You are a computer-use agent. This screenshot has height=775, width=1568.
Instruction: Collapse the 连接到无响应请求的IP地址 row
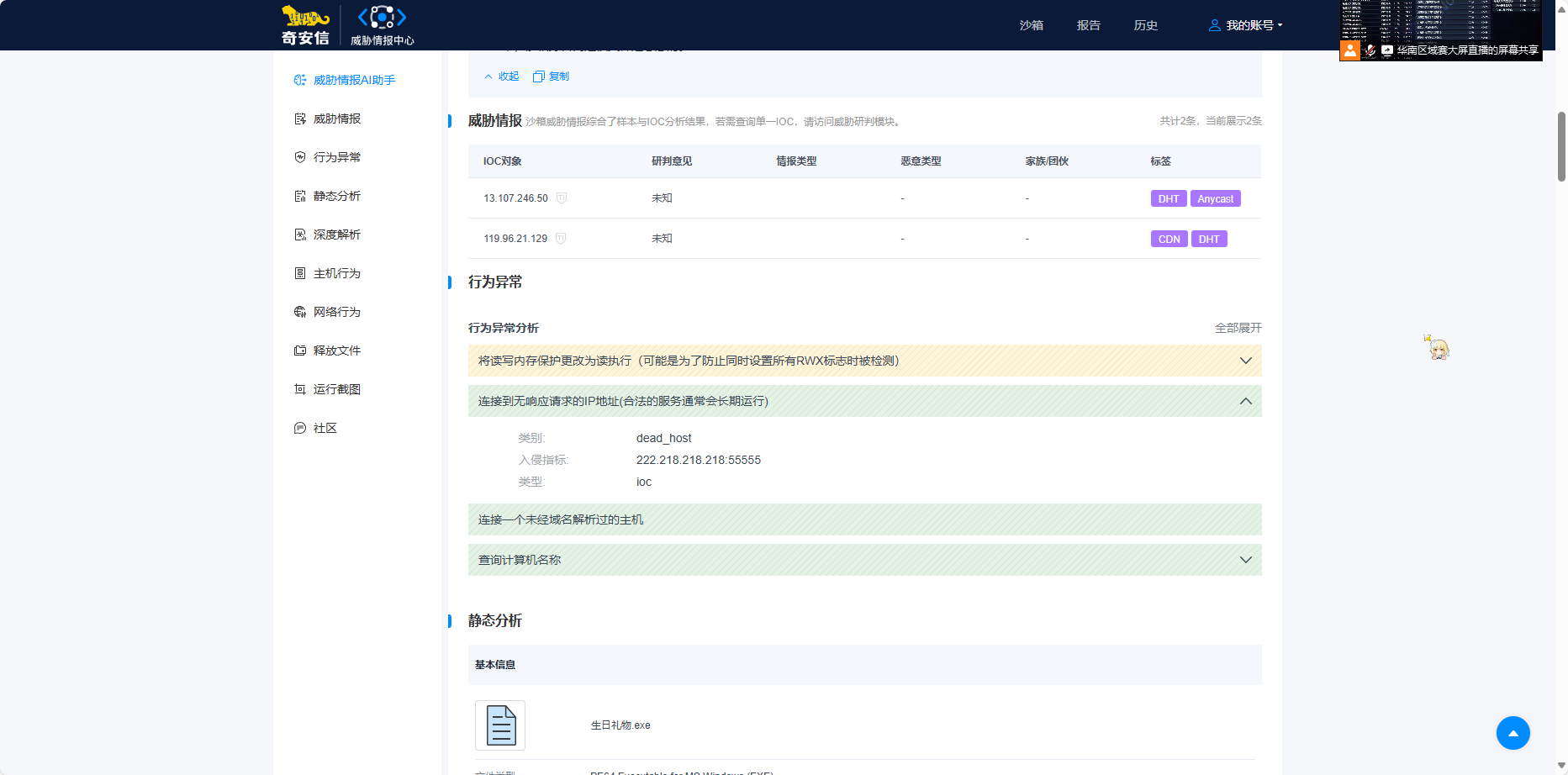click(1245, 401)
